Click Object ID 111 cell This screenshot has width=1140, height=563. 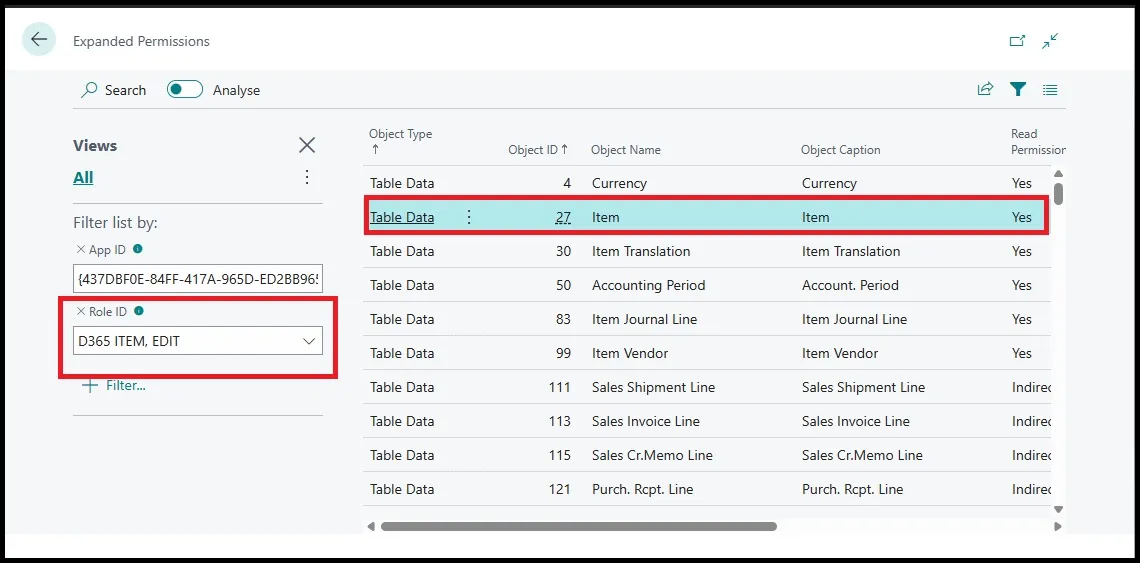[560, 388]
